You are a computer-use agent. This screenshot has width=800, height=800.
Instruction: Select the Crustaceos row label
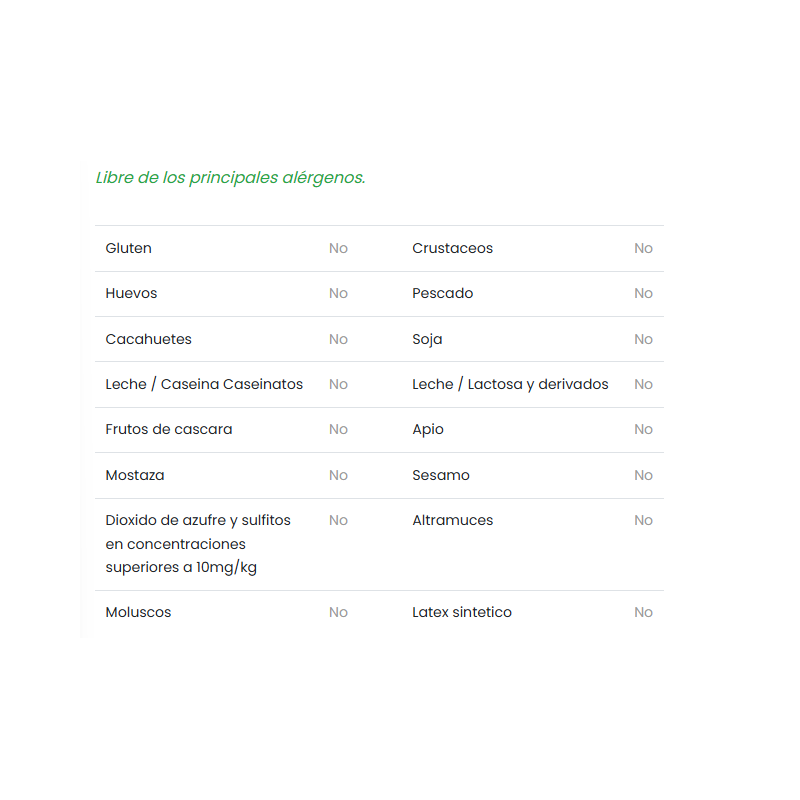click(452, 248)
